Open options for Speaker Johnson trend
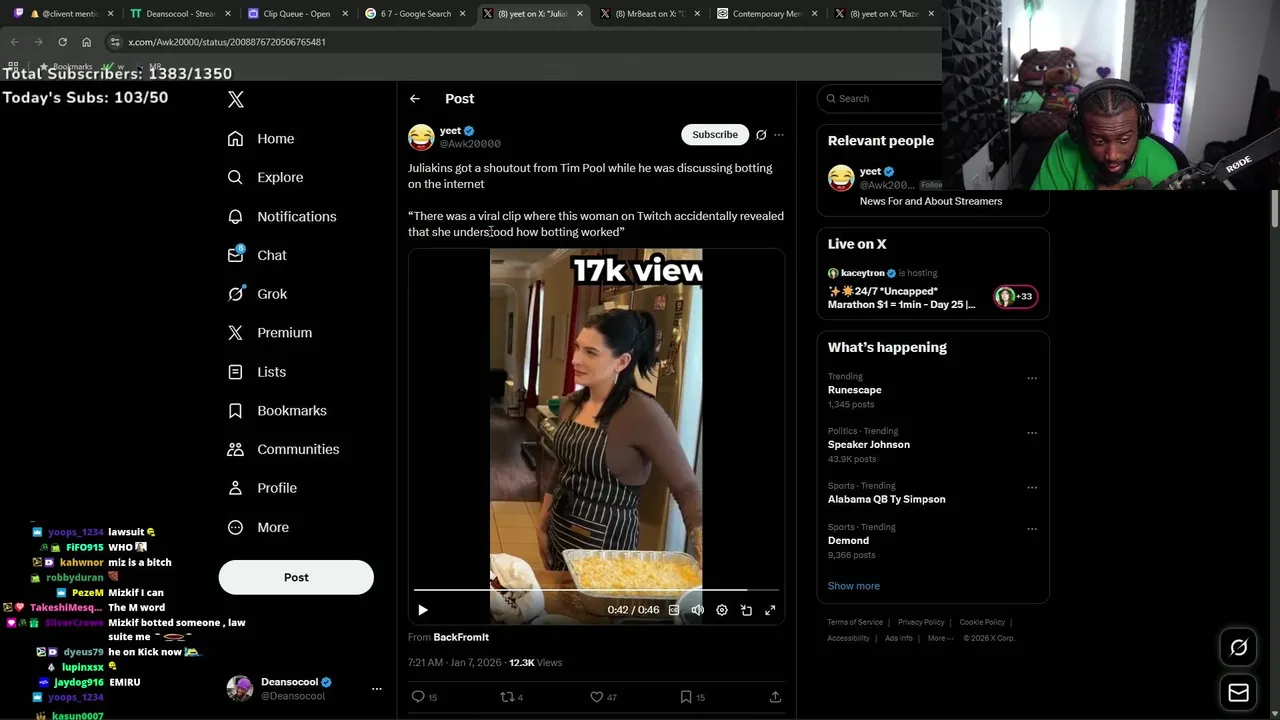The image size is (1280, 720). pyautogui.click(x=1032, y=433)
